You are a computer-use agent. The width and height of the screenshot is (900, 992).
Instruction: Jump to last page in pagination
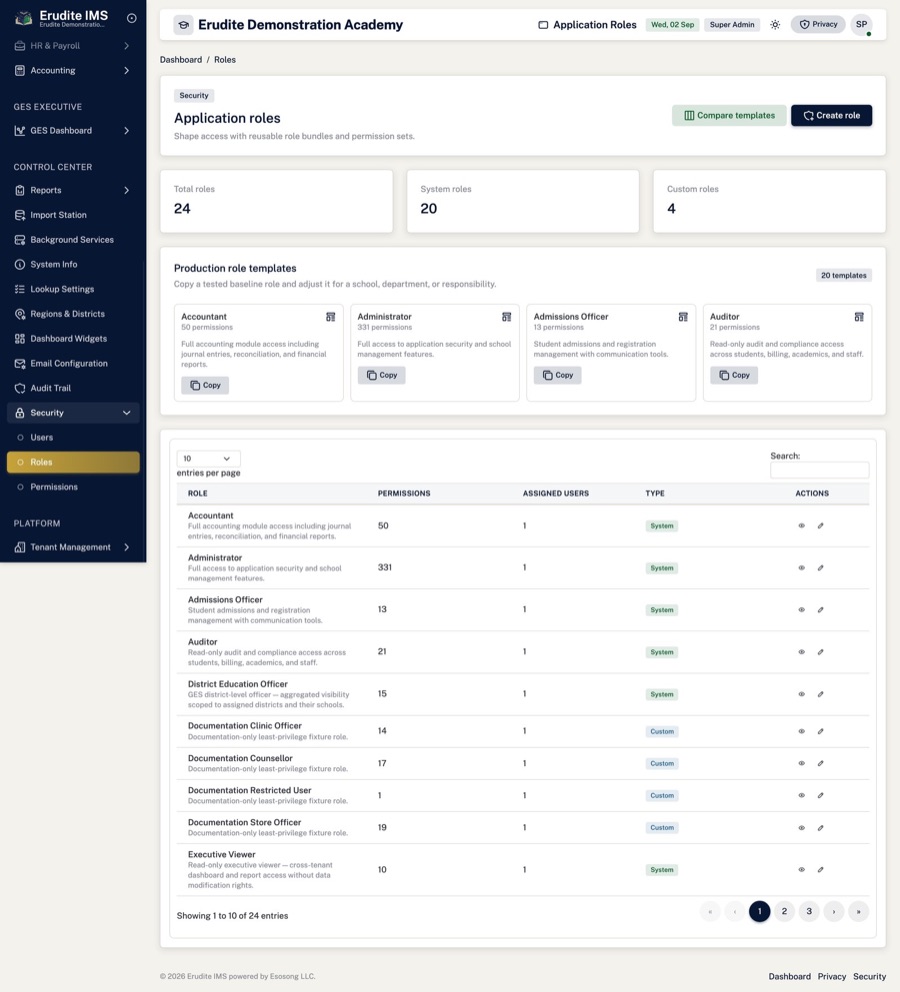858,912
